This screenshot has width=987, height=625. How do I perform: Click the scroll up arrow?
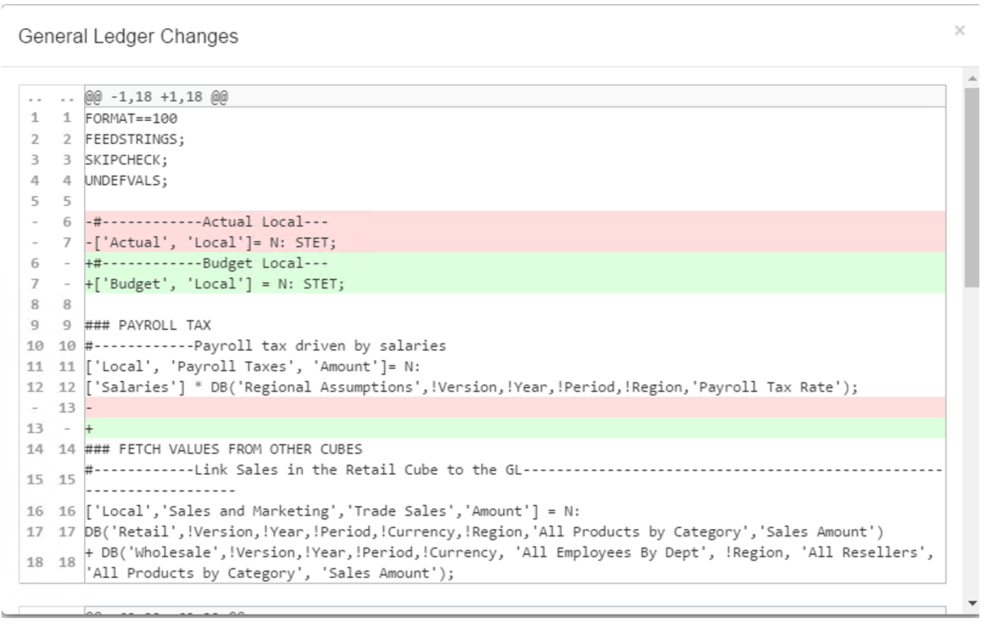click(x=971, y=77)
